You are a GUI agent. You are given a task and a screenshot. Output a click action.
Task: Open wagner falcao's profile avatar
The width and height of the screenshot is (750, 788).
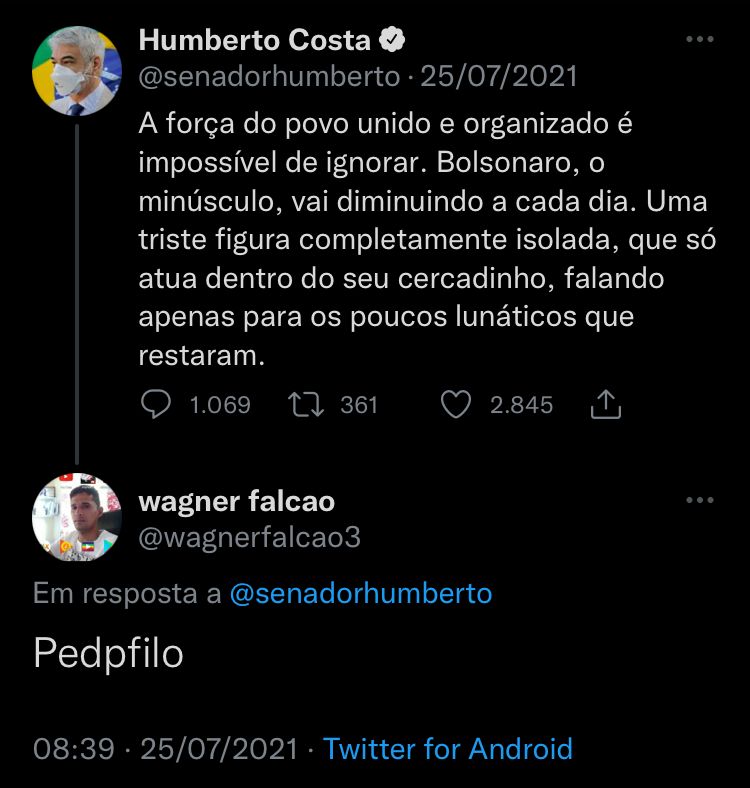77,517
